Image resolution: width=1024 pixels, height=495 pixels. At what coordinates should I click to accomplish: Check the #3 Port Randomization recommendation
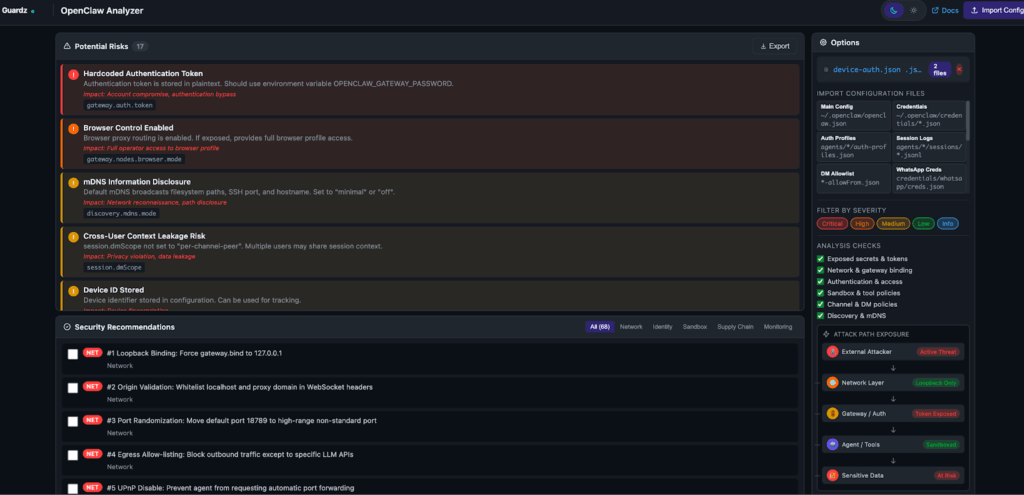(73, 421)
